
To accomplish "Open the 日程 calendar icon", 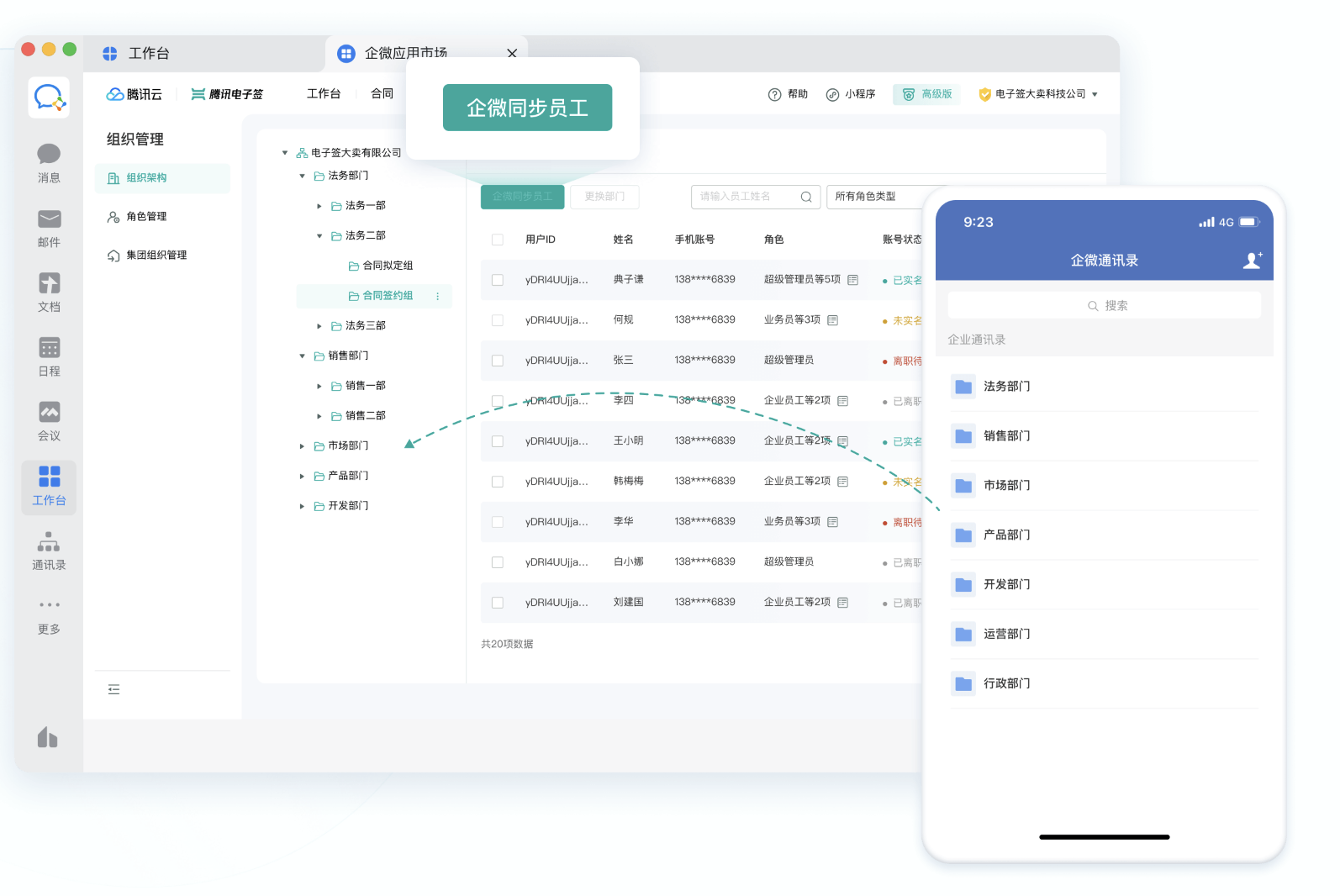I will click(49, 347).
